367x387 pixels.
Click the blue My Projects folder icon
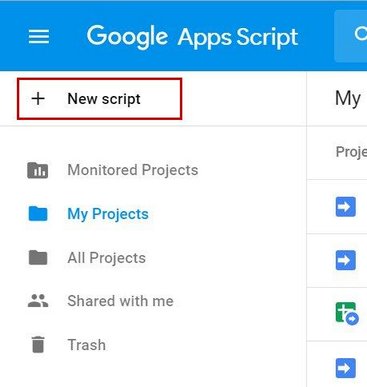pos(38,214)
